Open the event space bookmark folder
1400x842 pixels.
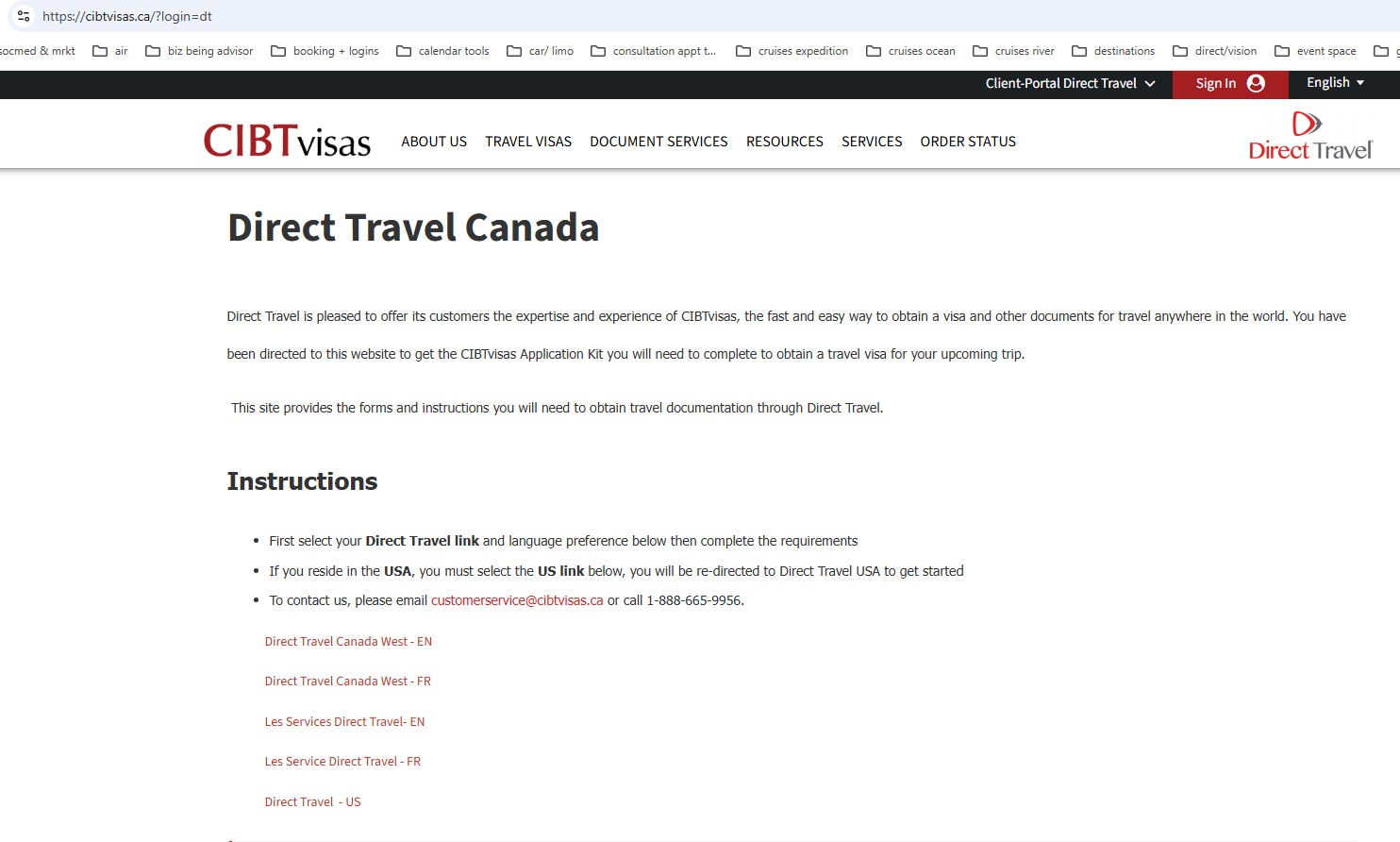coord(1315,51)
